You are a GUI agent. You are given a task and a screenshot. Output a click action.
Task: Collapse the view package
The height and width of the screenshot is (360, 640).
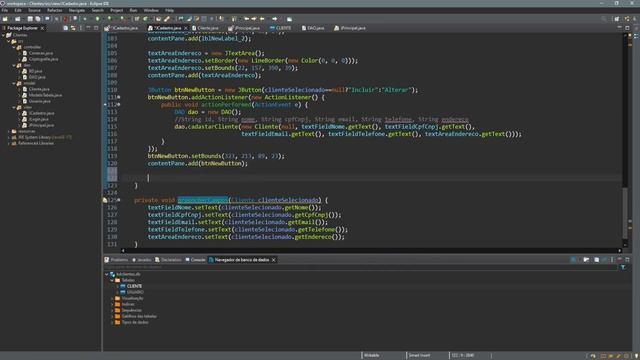pyautogui.click(x=14, y=107)
